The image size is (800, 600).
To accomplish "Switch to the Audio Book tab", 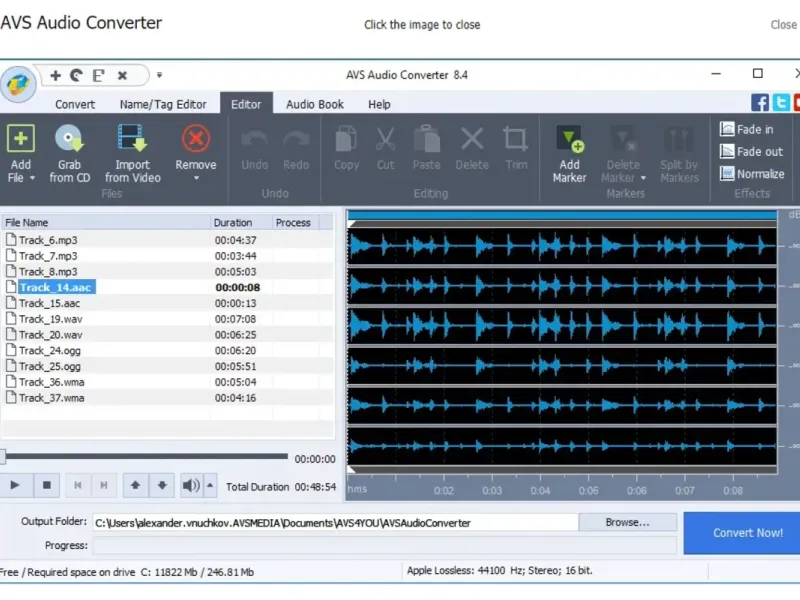I will 315,104.
